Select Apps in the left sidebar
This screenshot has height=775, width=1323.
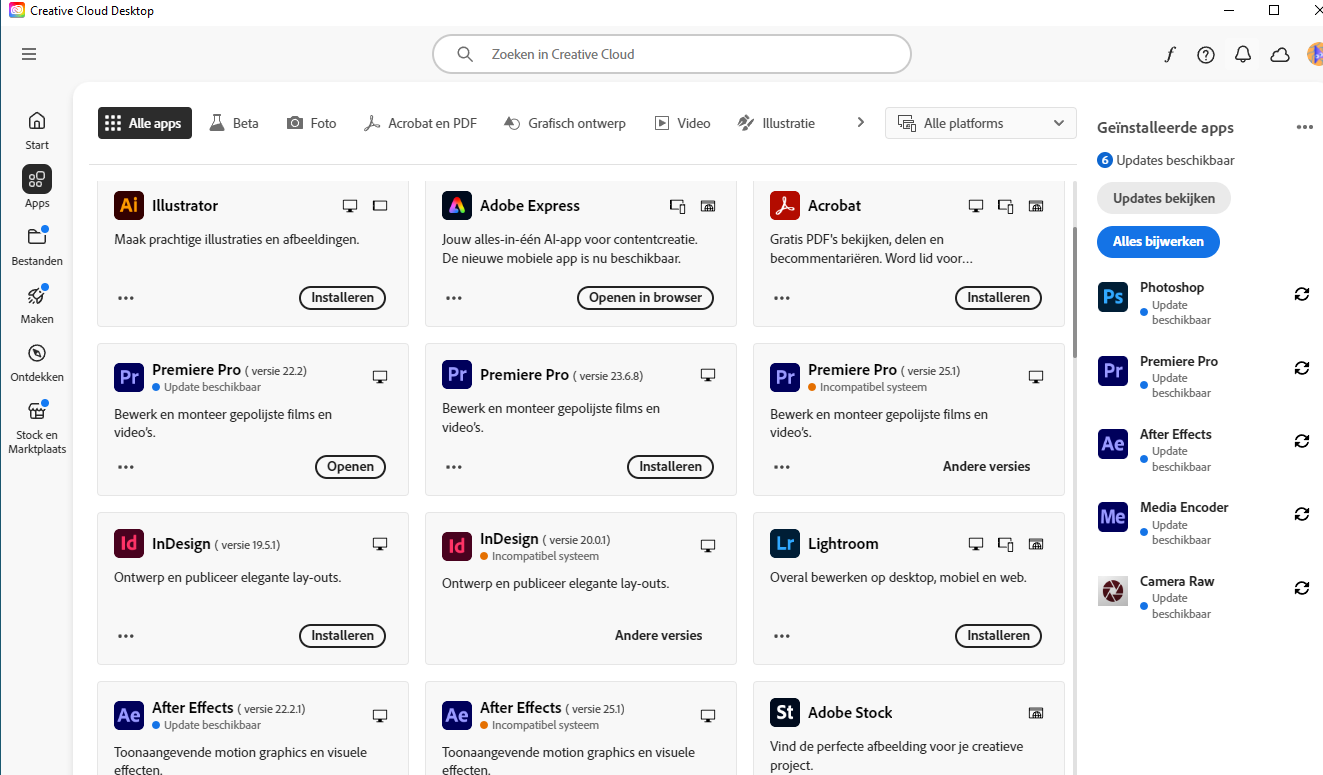pyautogui.click(x=36, y=186)
